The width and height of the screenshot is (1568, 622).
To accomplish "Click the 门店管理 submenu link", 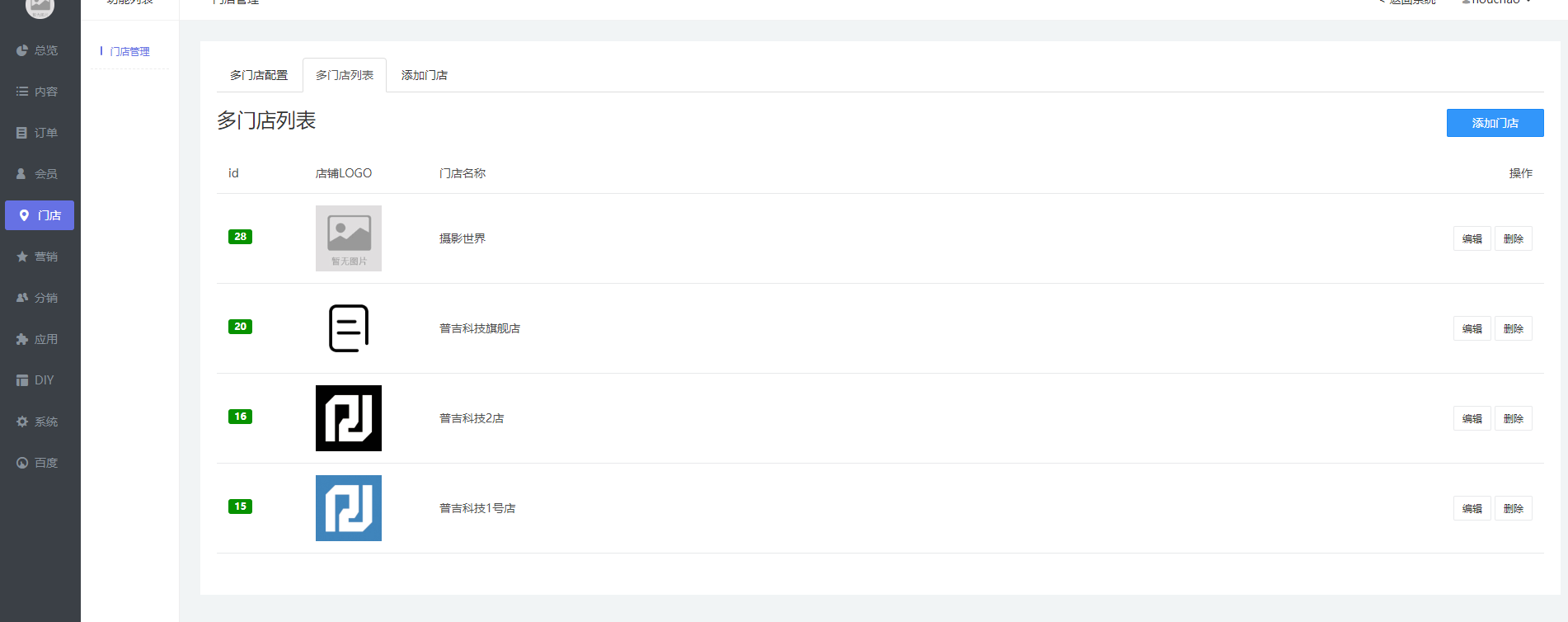I will 130,51.
